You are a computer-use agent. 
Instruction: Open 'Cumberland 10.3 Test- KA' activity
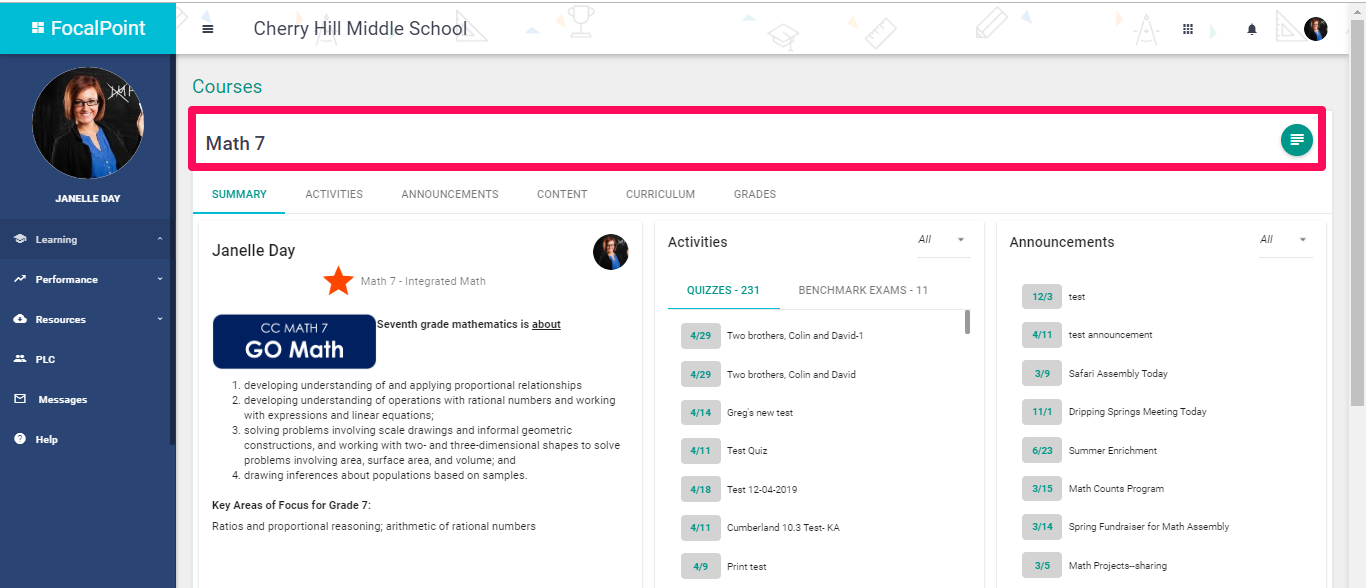tap(783, 527)
